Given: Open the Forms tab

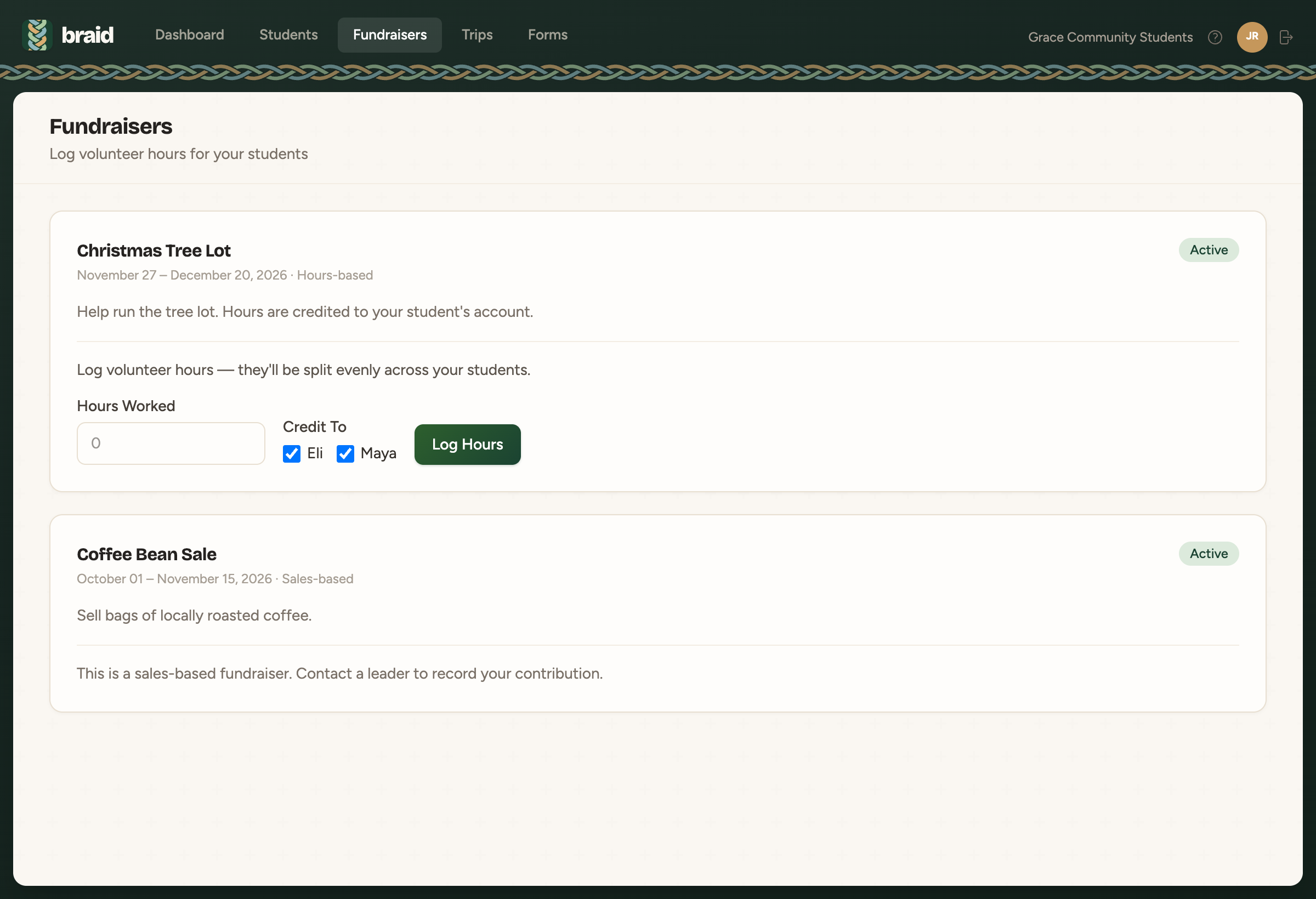Looking at the screenshot, I should coord(548,35).
